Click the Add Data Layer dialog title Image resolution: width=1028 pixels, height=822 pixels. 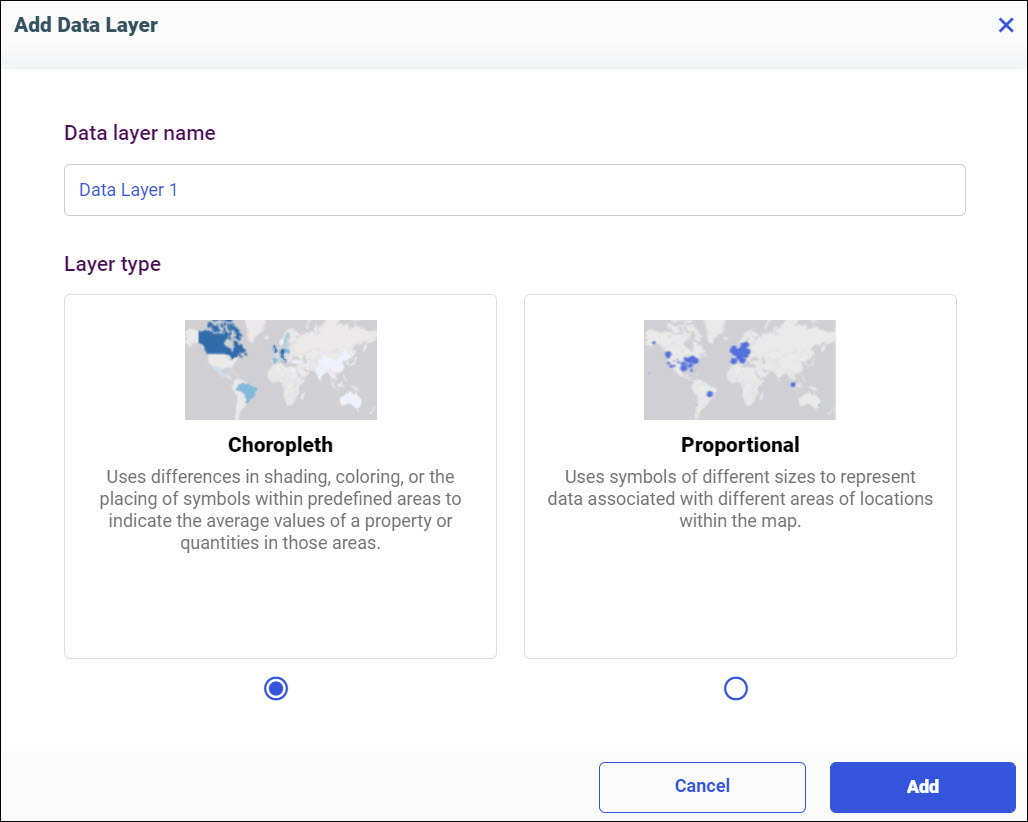(x=86, y=25)
